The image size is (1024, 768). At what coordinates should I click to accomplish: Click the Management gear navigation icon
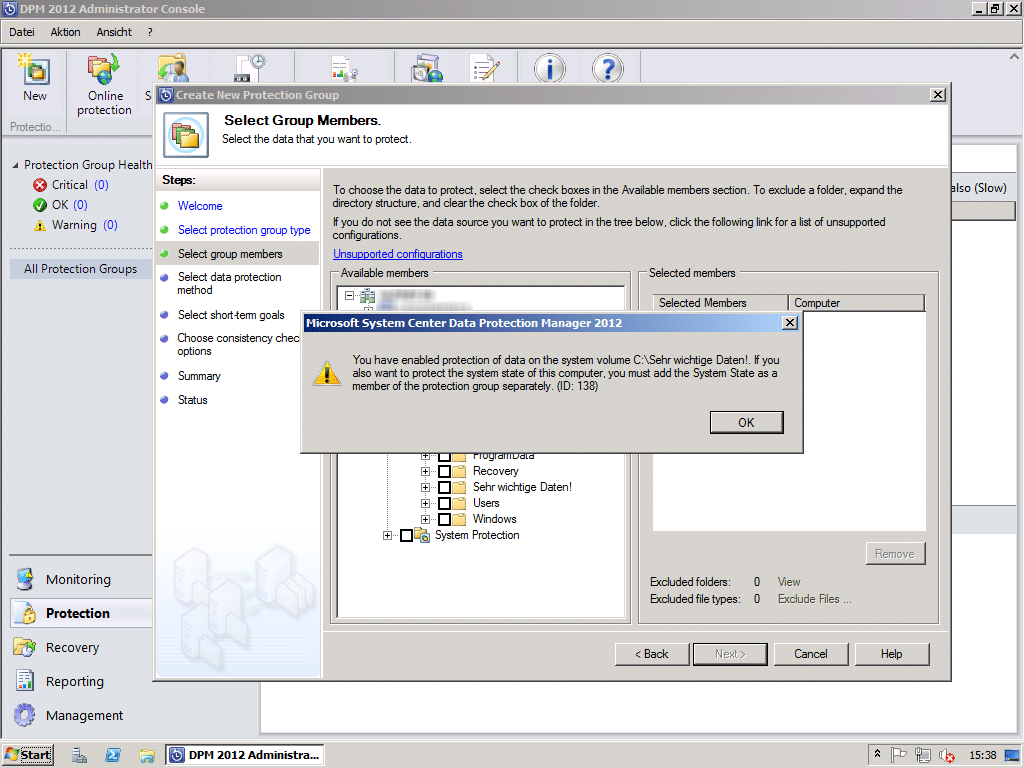tap(25, 714)
